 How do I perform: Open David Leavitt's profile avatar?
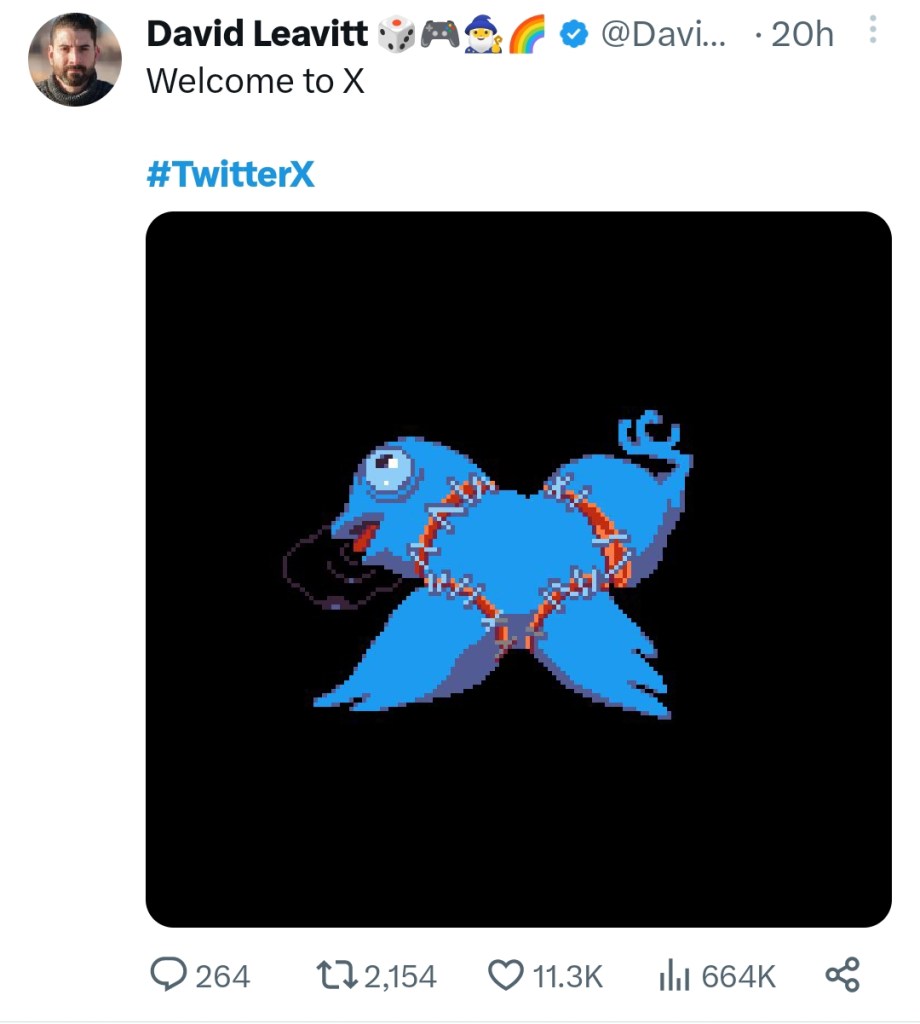point(74,60)
